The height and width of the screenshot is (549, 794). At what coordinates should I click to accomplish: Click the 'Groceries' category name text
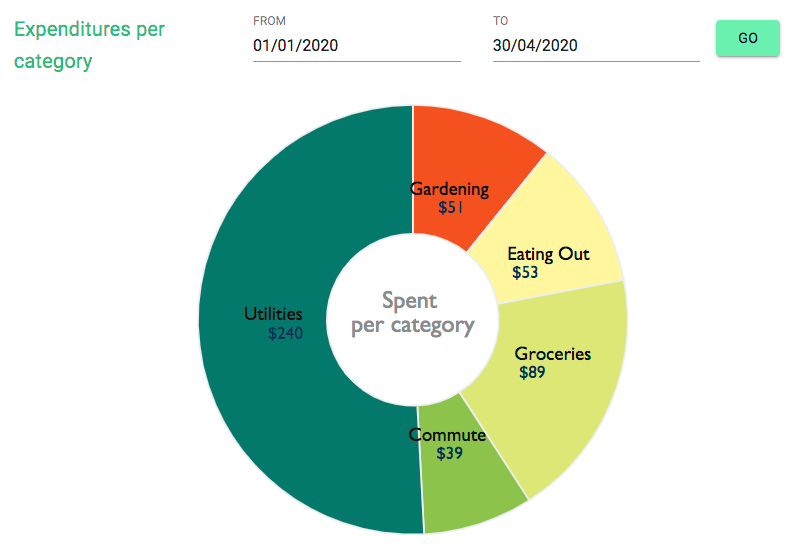pyautogui.click(x=552, y=354)
